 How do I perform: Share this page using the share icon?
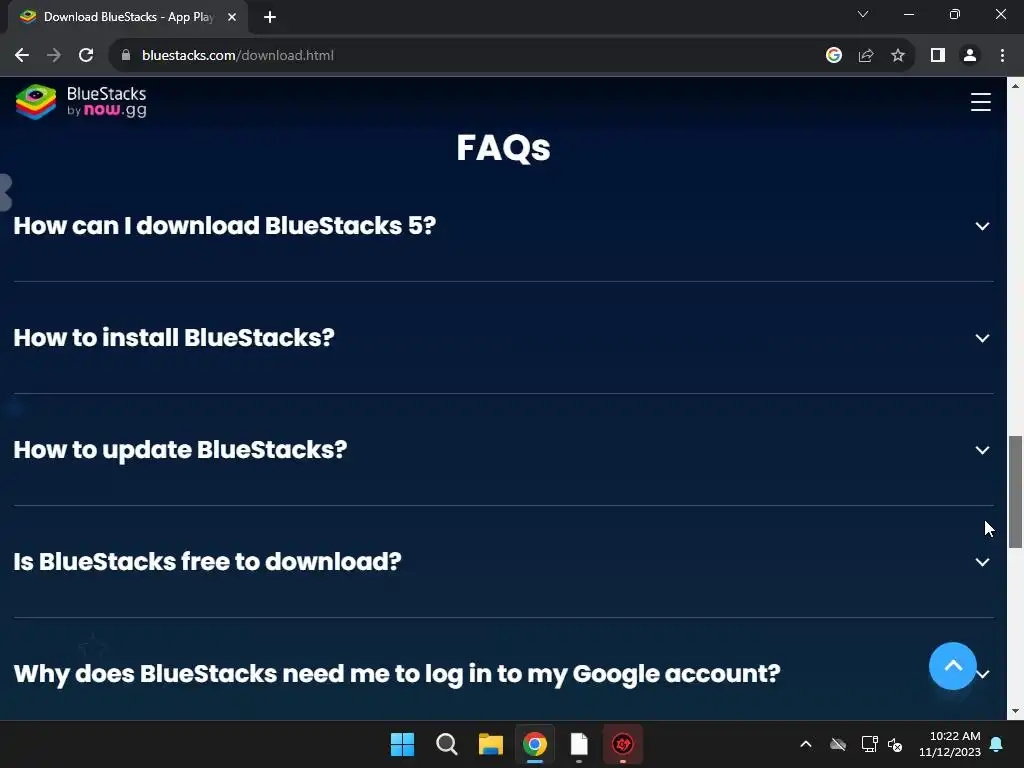point(866,56)
